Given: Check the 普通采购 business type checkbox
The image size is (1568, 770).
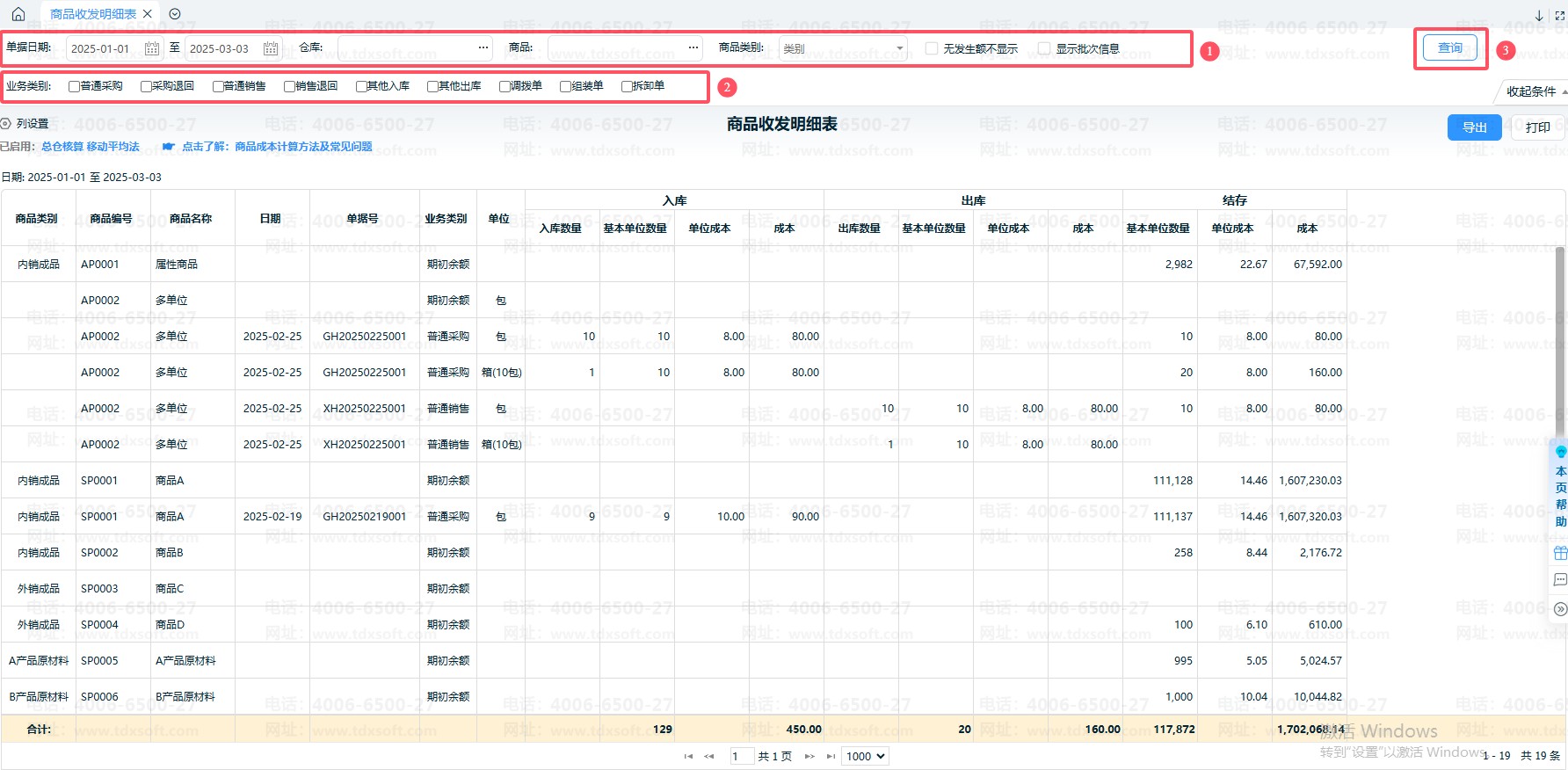Looking at the screenshot, I should pyautogui.click(x=74, y=86).
